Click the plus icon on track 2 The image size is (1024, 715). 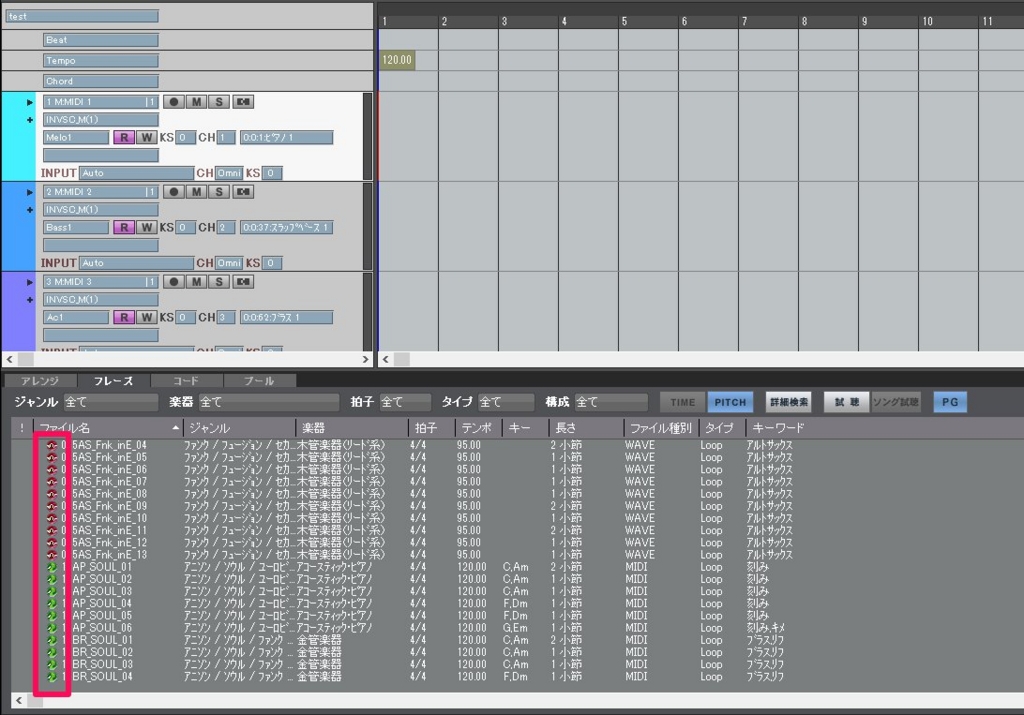[29, 210]
